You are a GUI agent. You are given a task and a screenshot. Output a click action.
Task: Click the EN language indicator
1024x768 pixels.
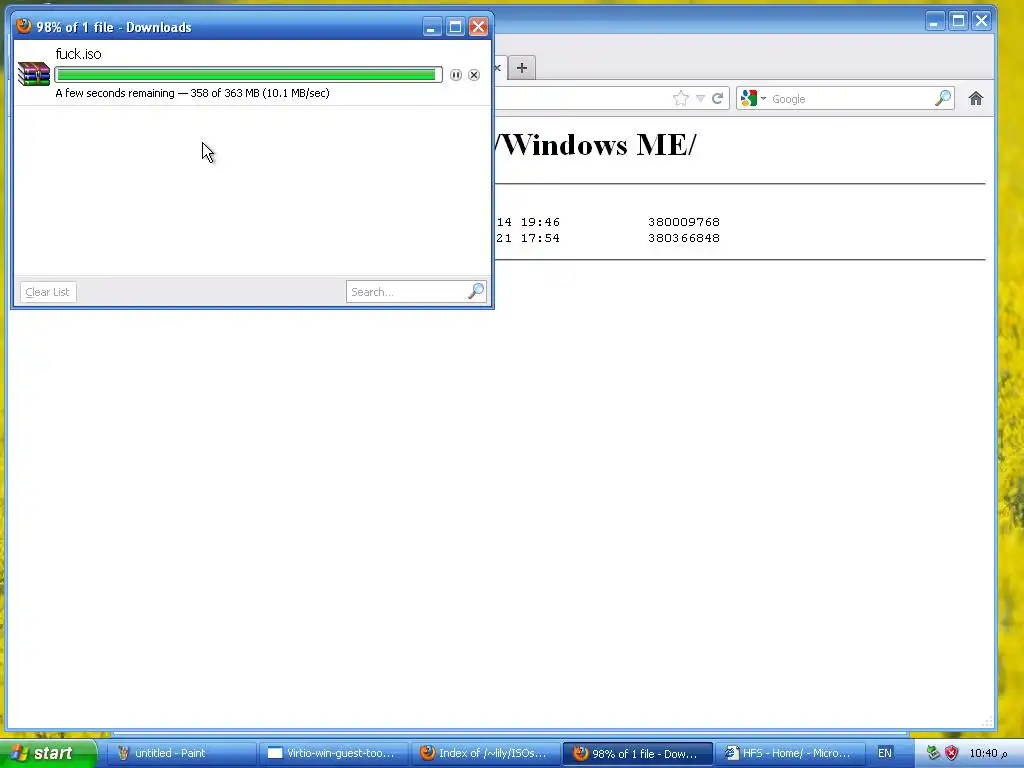tap(884, 753)
